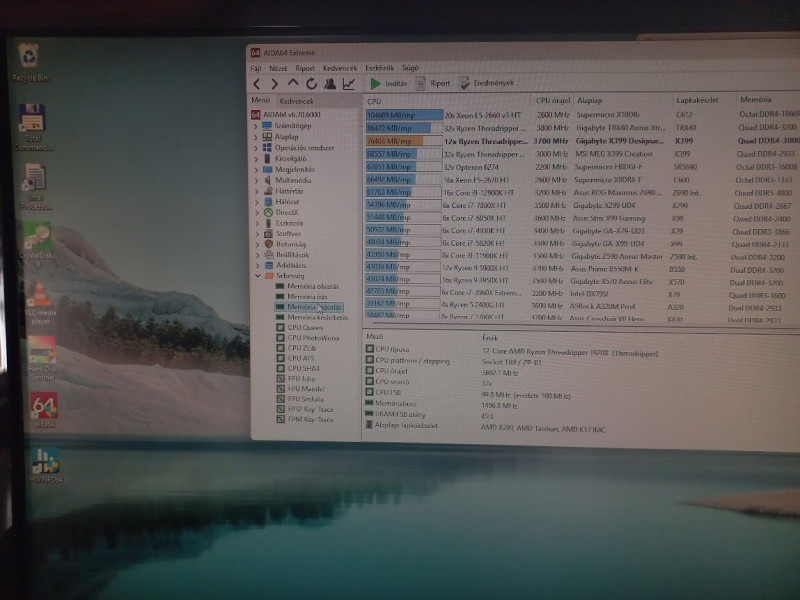Open CPU AES benchmark
Image resolution: width=800 pixels, height=600 pixels.
click(295, 358)
